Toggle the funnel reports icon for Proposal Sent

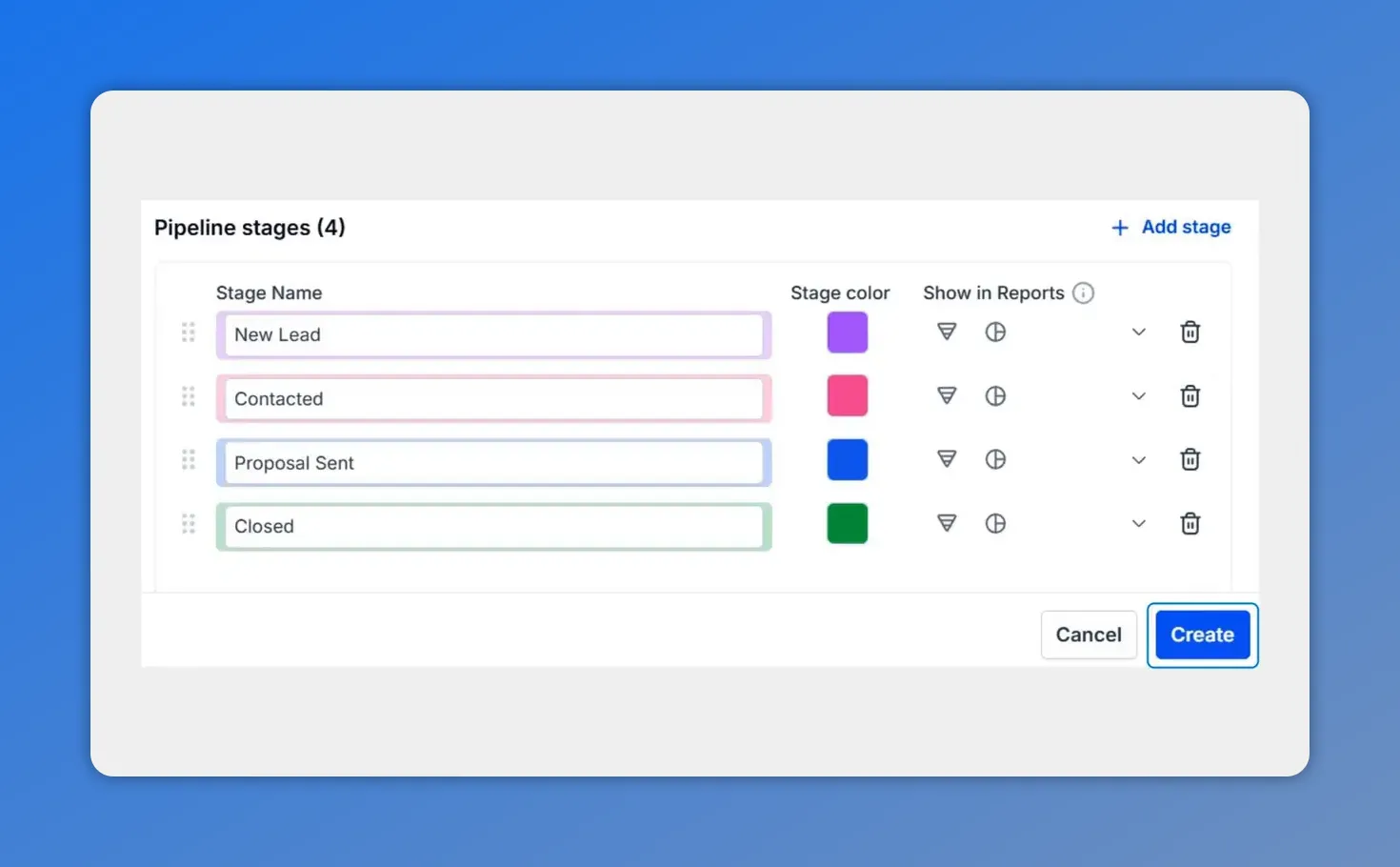coord(946,459)
